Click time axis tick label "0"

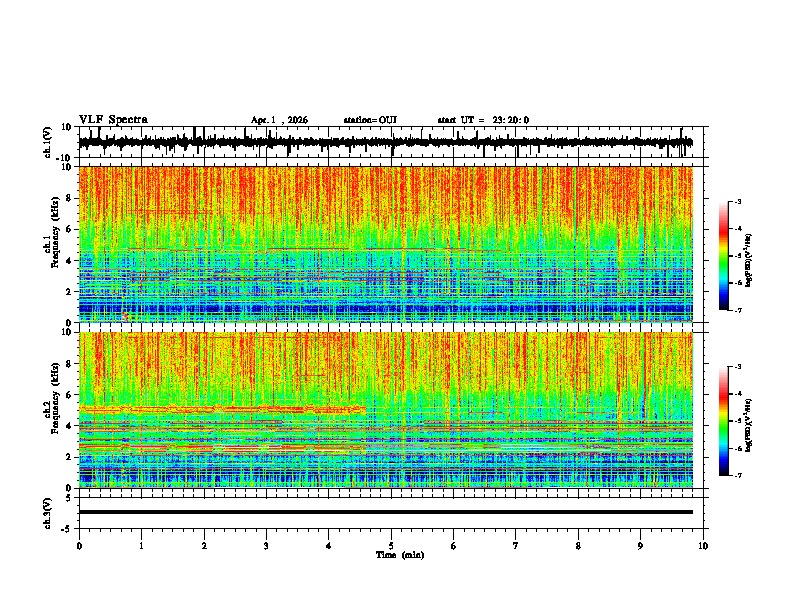click(x=79, y=546)
